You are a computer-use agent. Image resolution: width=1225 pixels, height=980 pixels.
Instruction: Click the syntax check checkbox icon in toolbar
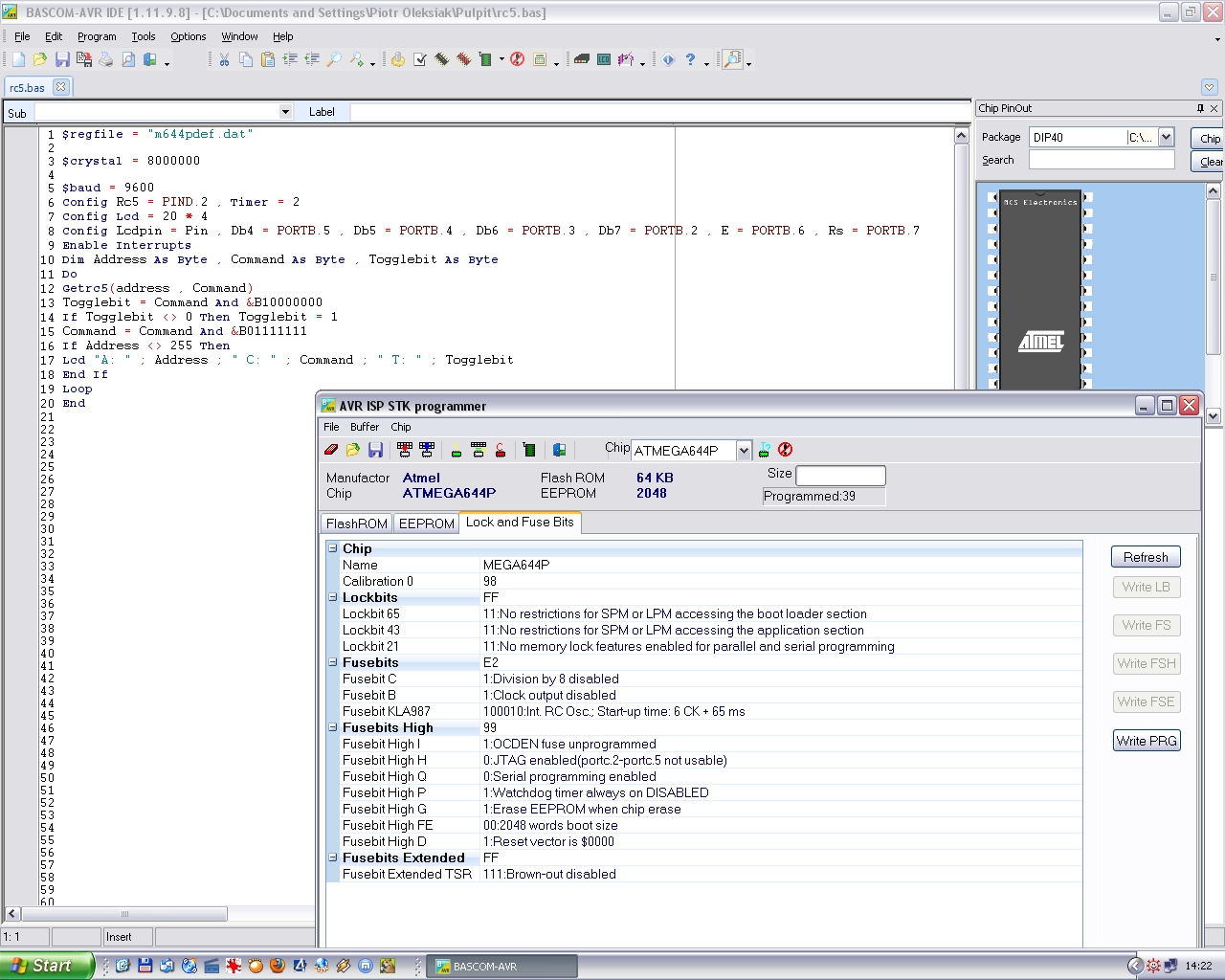(x=420, y=59)
